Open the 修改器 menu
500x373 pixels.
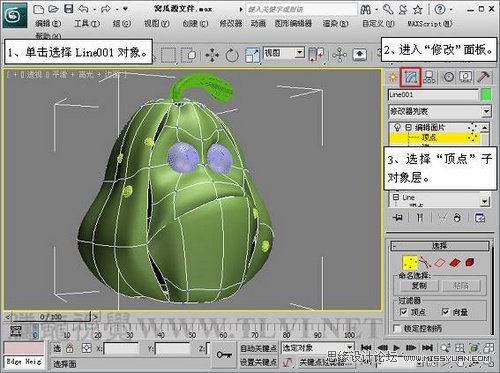pyautogui.click(x=231, y=24)
